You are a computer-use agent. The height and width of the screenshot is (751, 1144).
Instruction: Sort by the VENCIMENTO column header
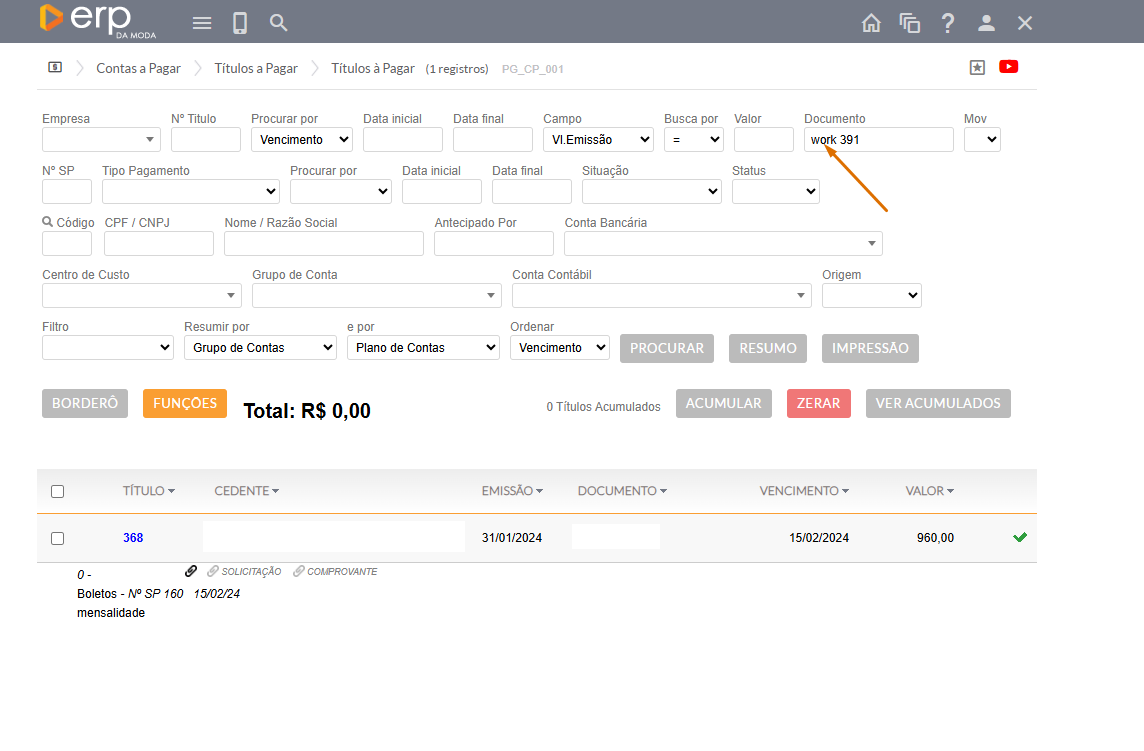tap(803, 491)
